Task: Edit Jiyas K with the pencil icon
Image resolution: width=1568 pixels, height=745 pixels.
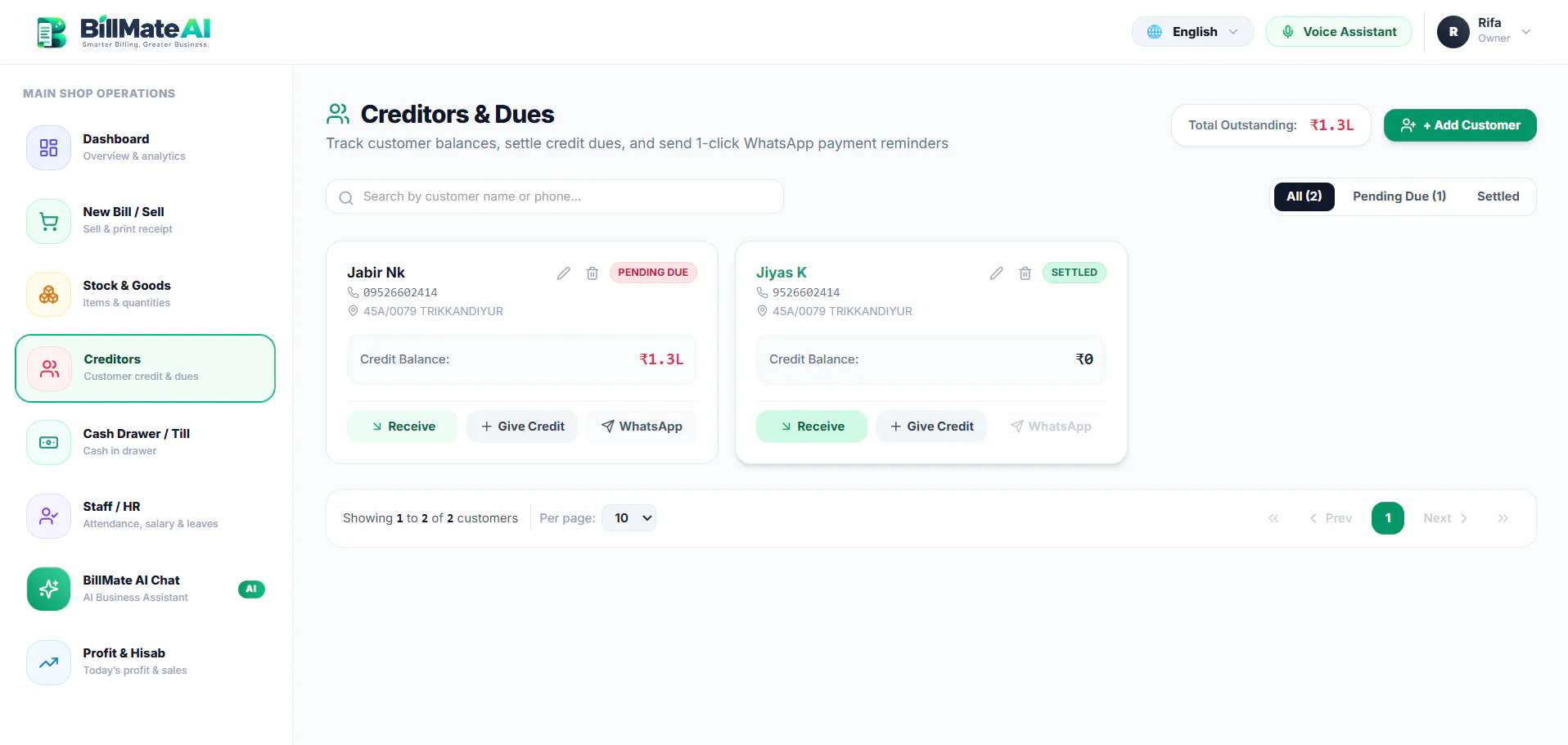Action: coord(997,273)
